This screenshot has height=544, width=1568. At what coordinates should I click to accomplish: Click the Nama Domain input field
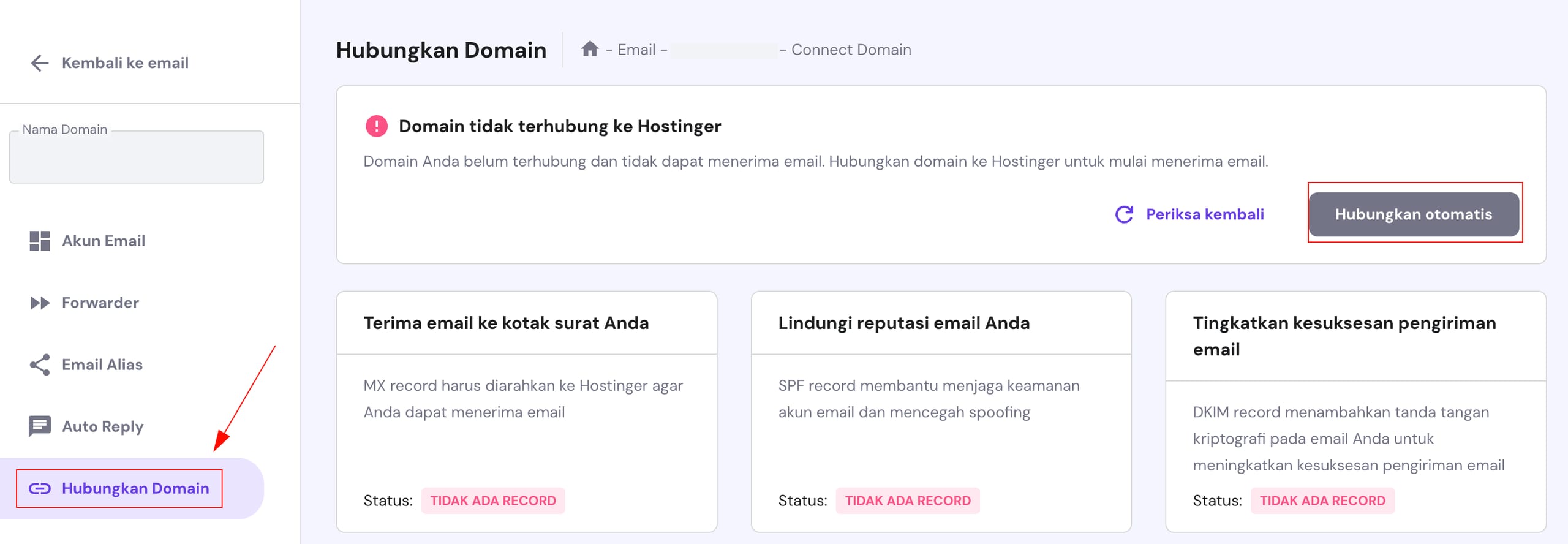tap(137, 157)
